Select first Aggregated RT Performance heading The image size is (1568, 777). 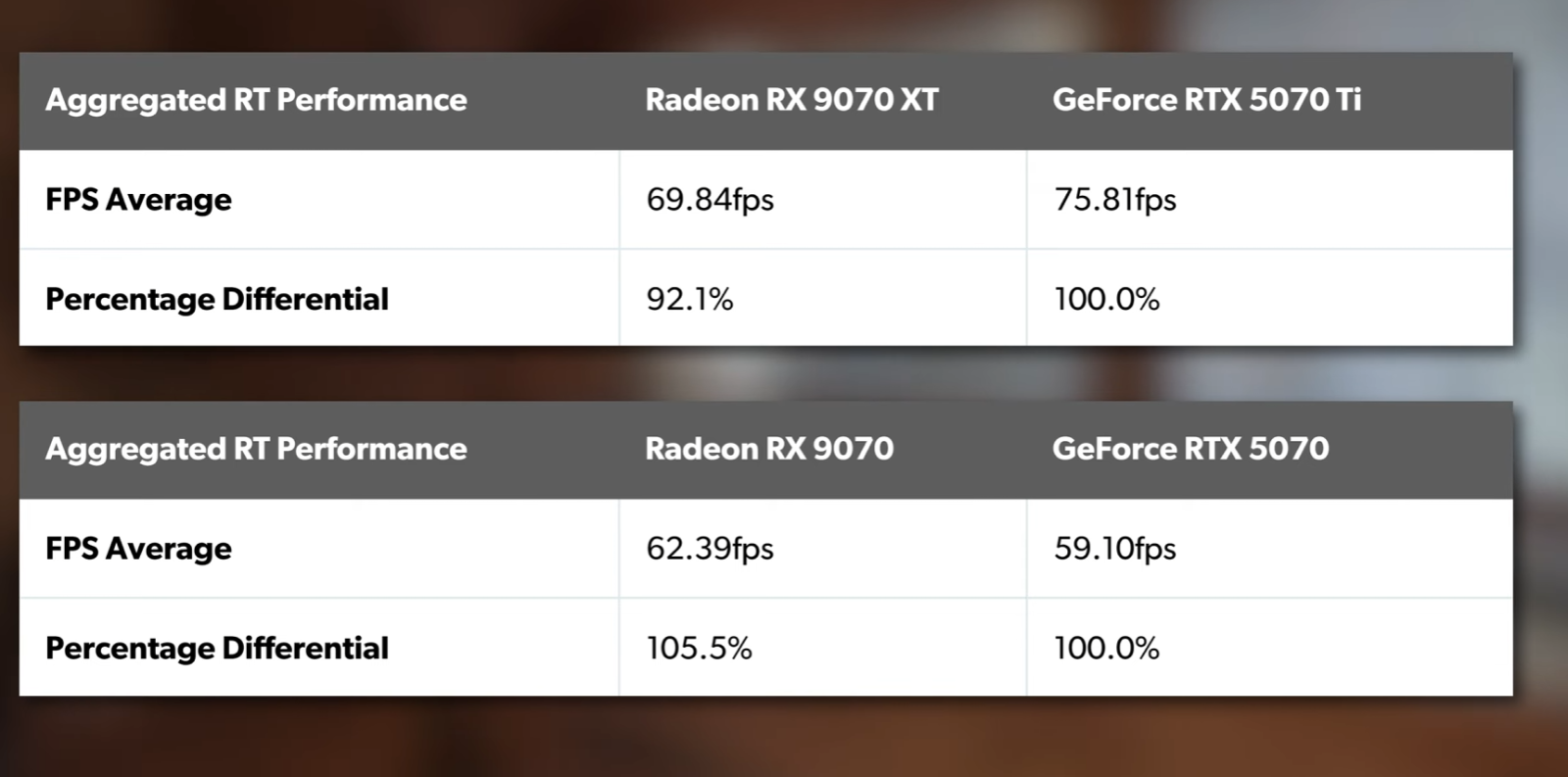pos(256,100)
